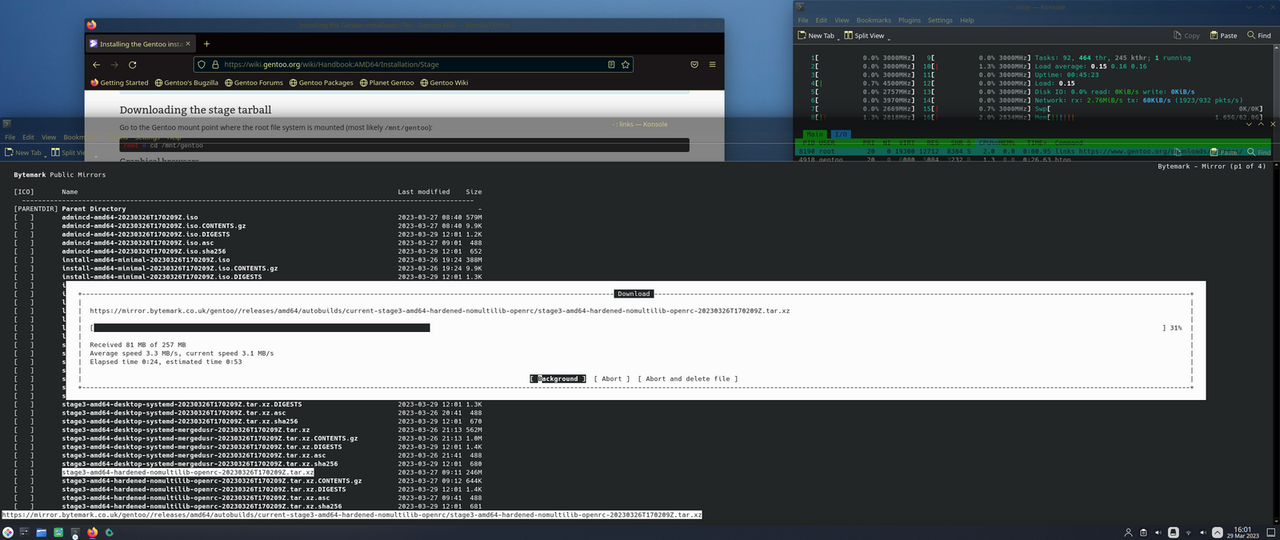
Task: Click Find in htop Konsole toolbar
Action: (1258, 36)
